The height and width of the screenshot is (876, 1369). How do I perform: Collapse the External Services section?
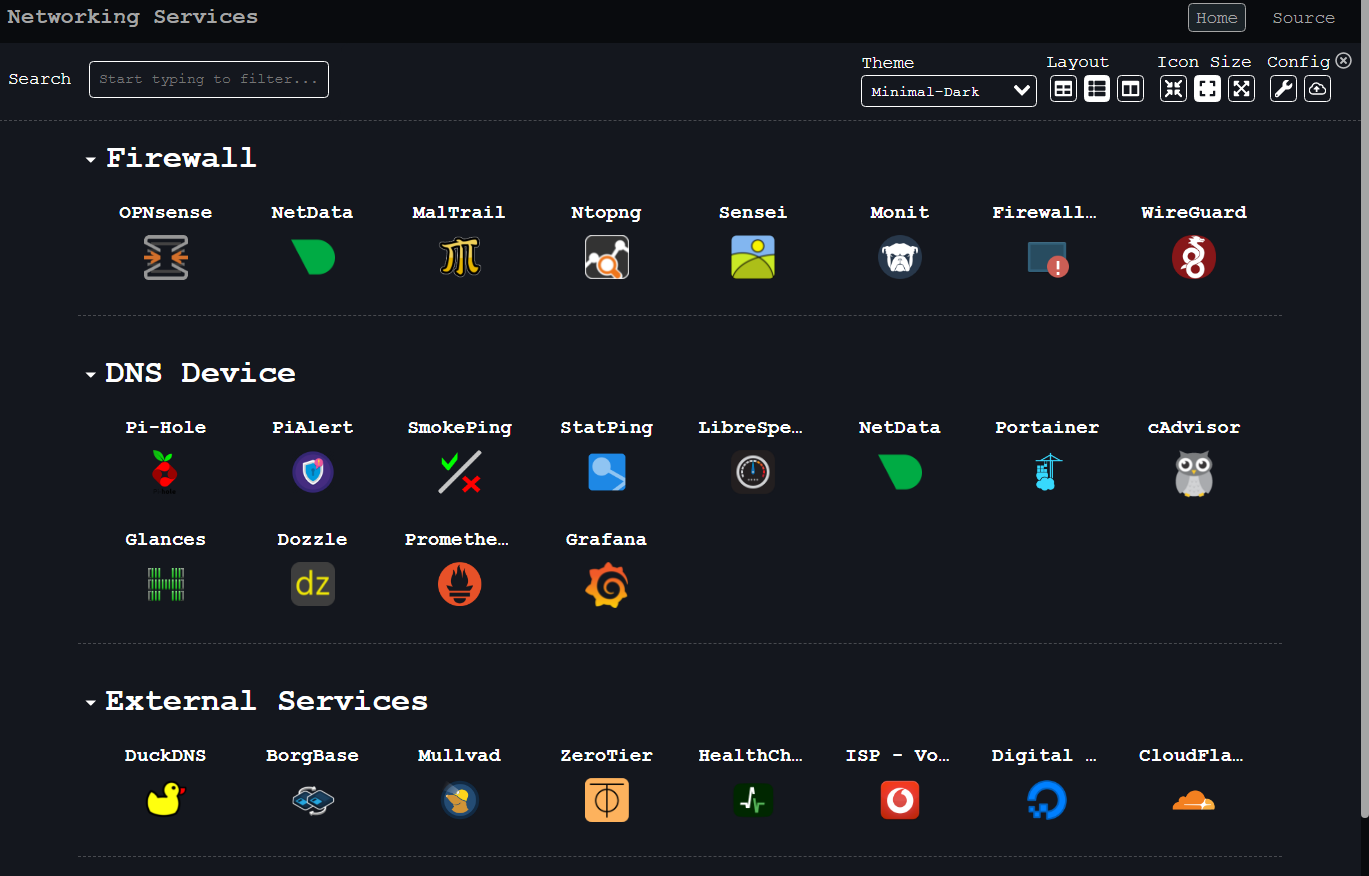click(90, 702)
